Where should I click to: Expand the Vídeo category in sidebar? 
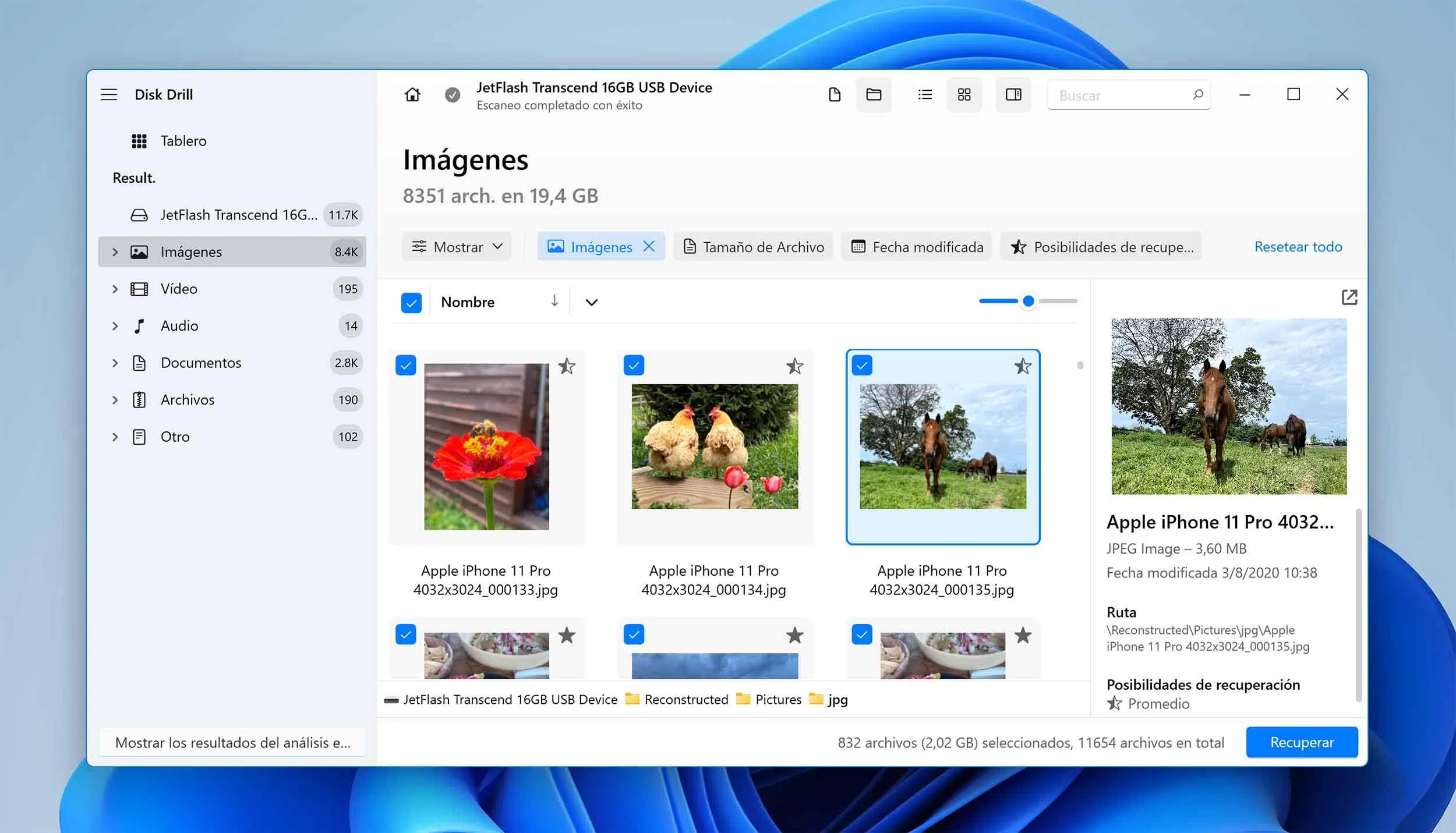point(115,289)
